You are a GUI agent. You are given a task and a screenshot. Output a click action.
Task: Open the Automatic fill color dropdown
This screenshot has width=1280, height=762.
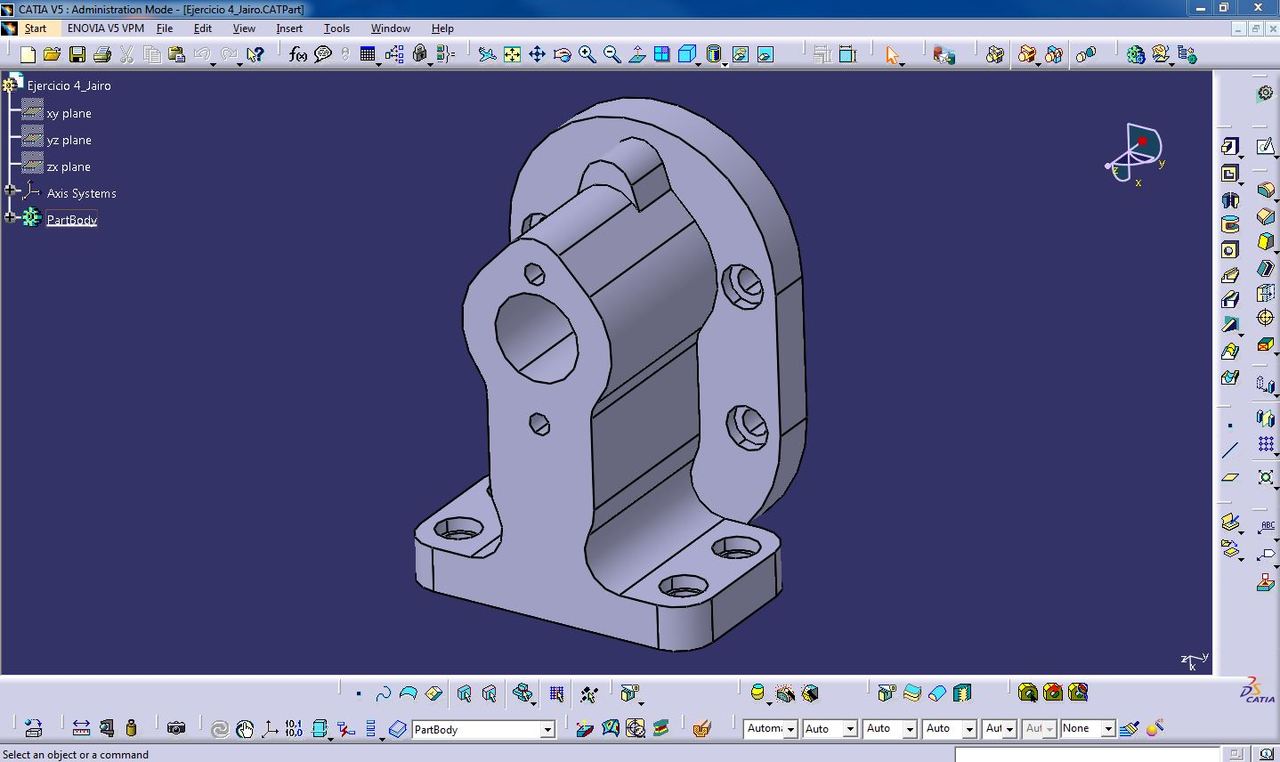(x=790, y=729)
